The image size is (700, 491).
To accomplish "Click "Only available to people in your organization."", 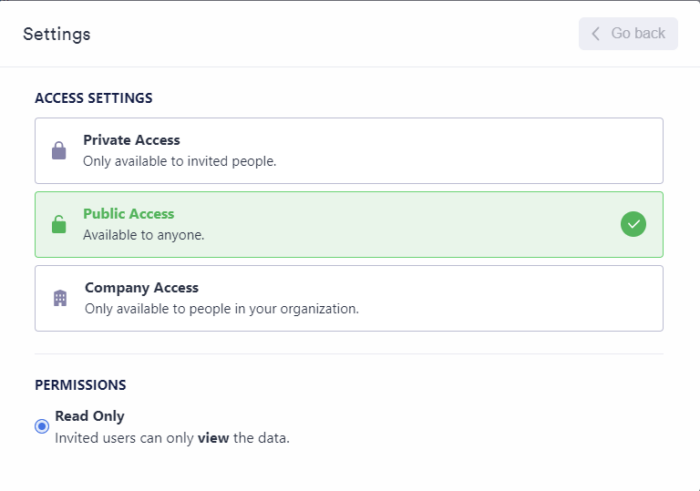I will tap(221, 308).
